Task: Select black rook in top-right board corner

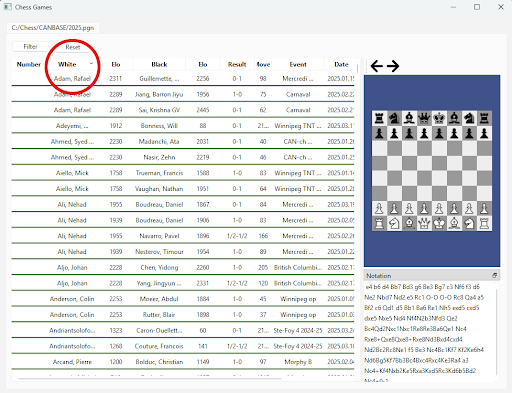Action: [484, 118]
